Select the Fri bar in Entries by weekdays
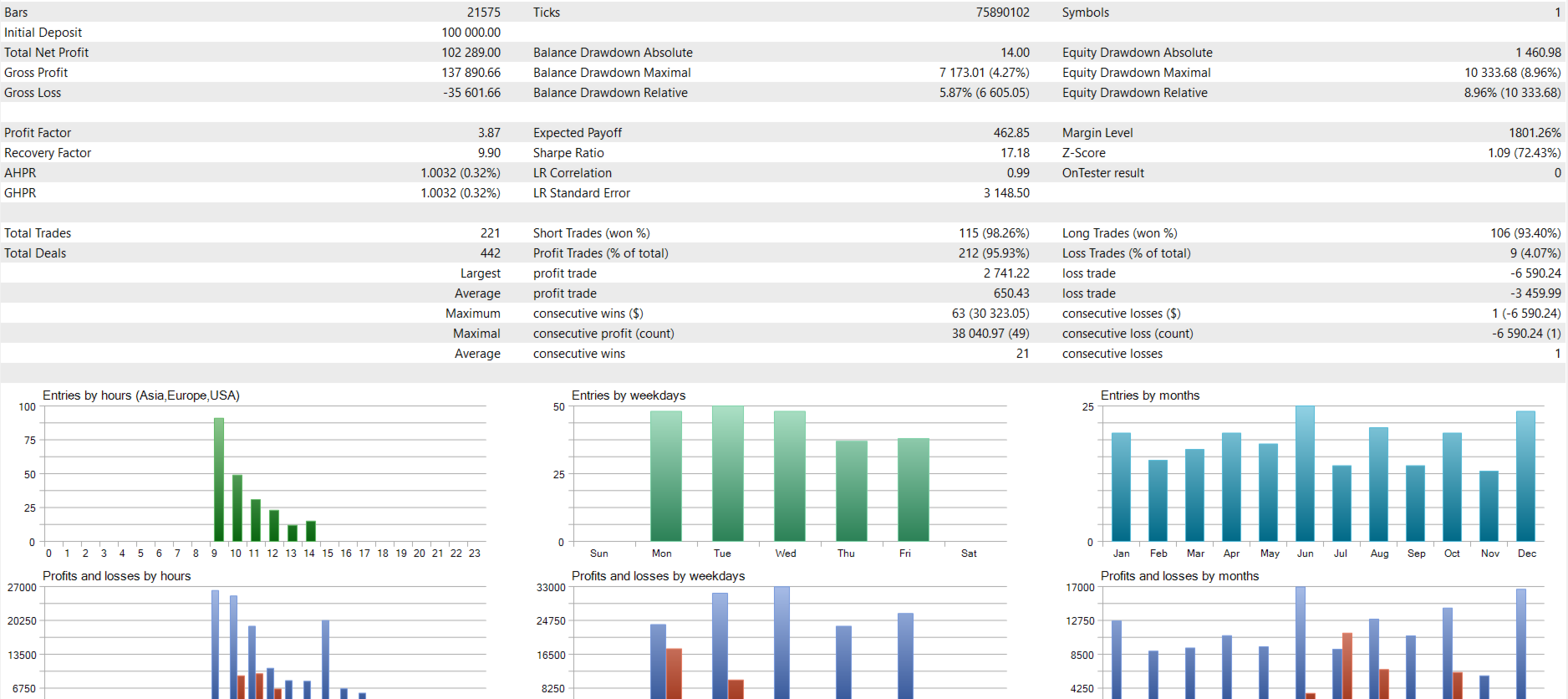Image resolution: width=1568 pixels, height=699 pixels. (x=914, y=489)
